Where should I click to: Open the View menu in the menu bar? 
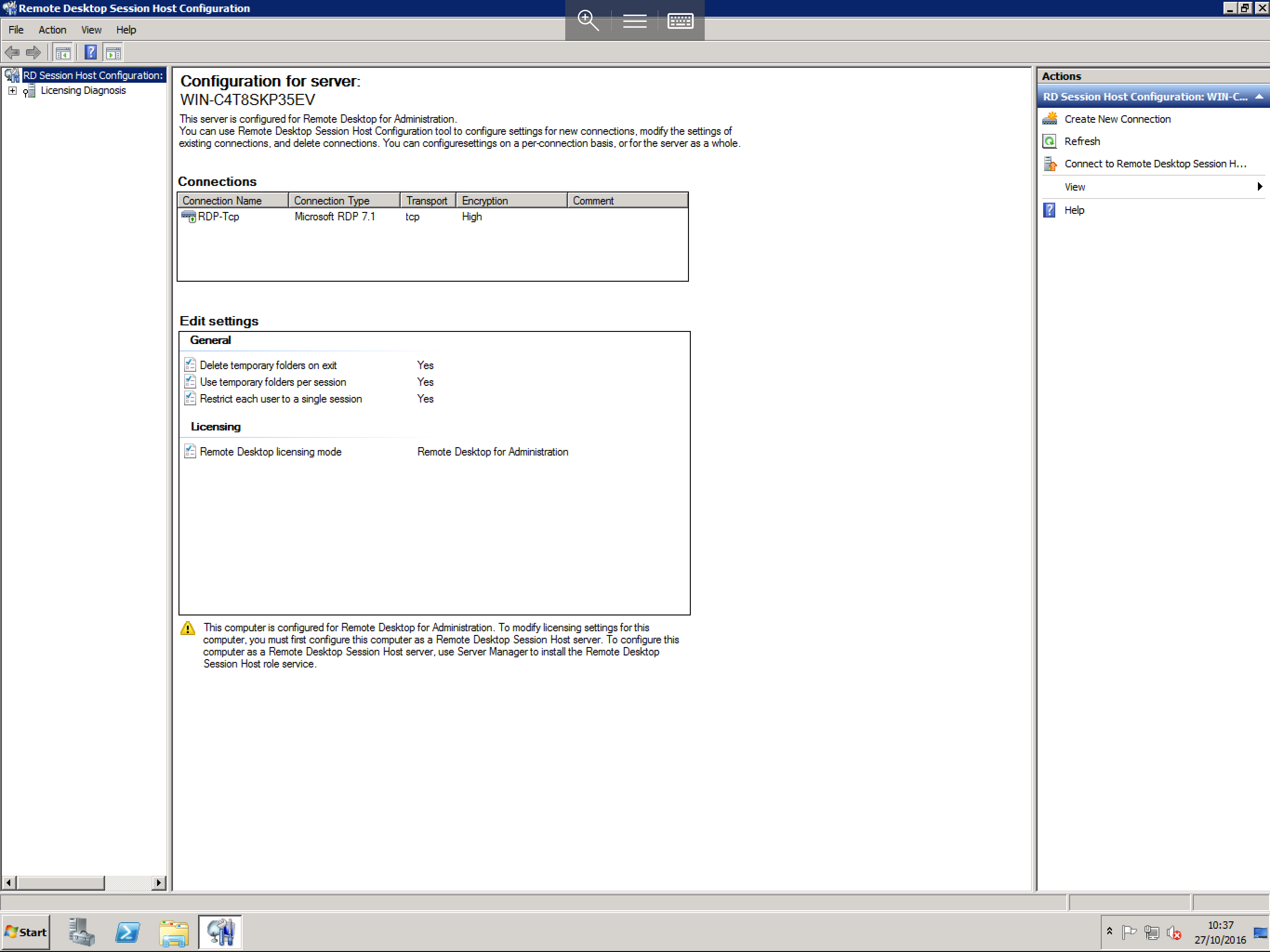91,30
